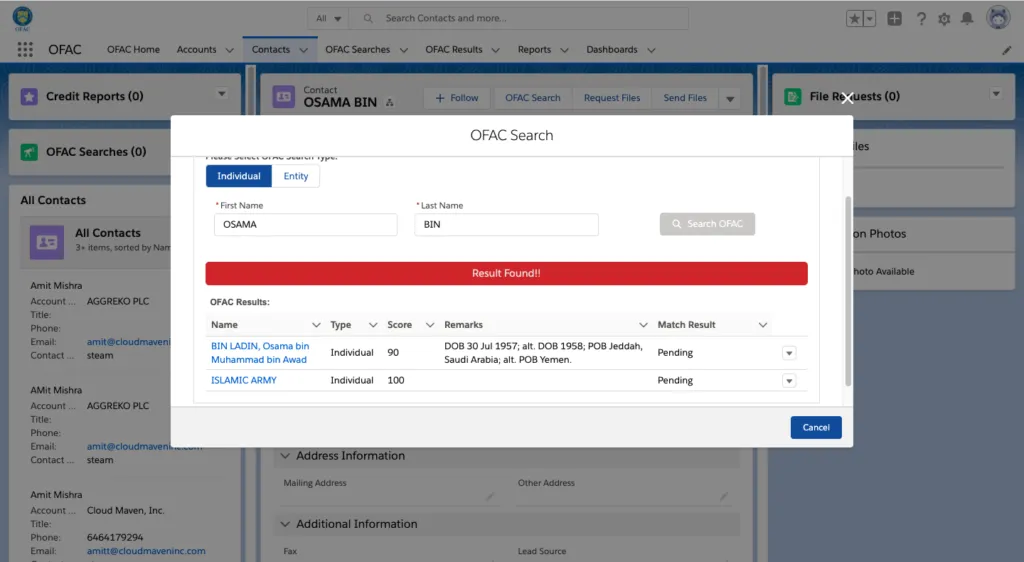Click the contact record icon beside OSAMA BIN
This screenshot has height=562, width=1024.
[283, 97]
